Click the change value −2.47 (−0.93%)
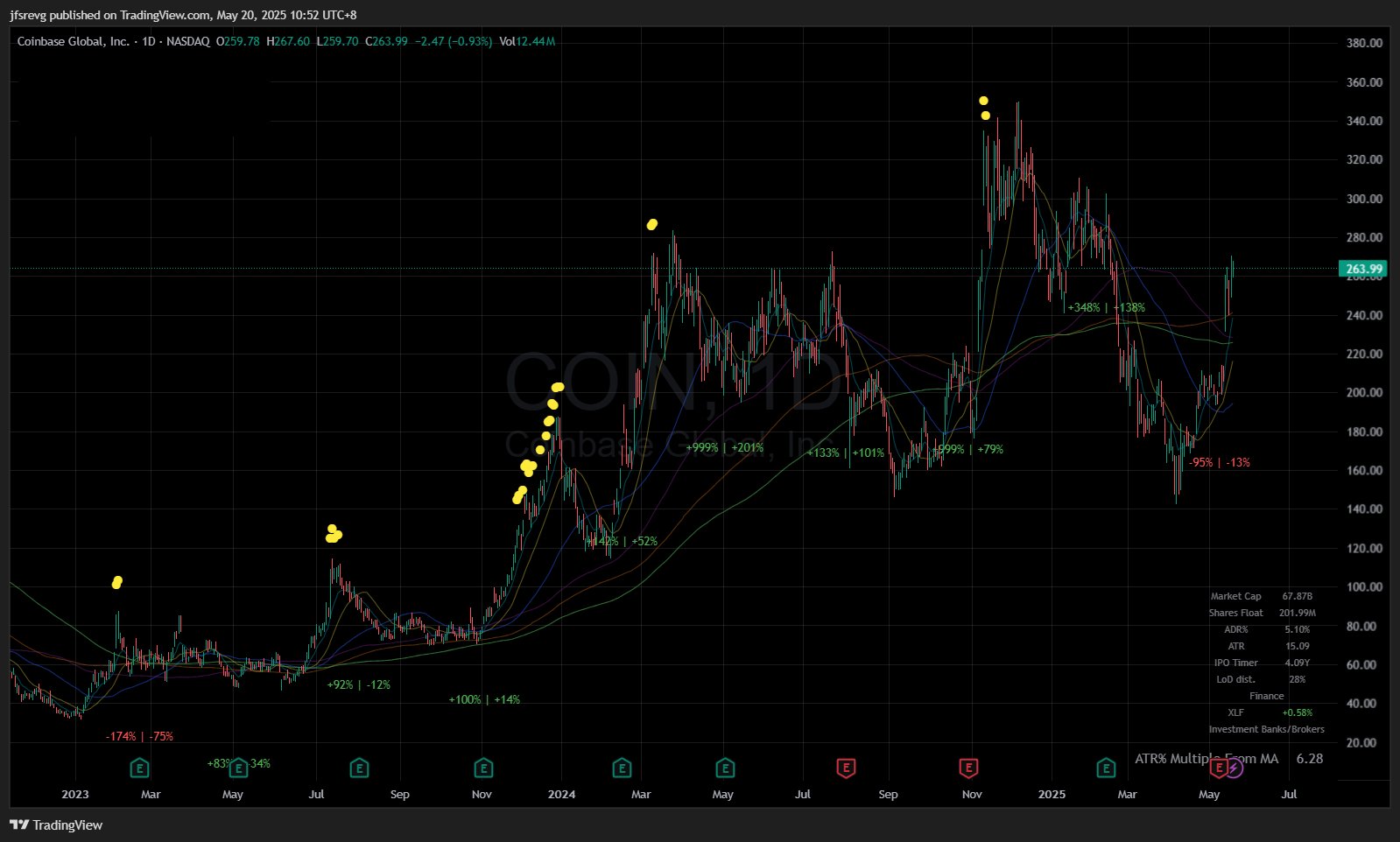Screen dimensions: 1400x842 point(454,41)
